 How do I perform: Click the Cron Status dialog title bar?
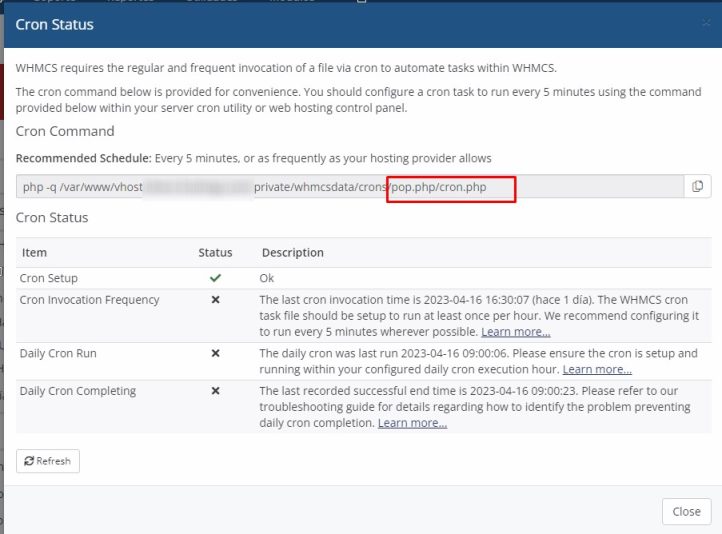pos(300,24)
